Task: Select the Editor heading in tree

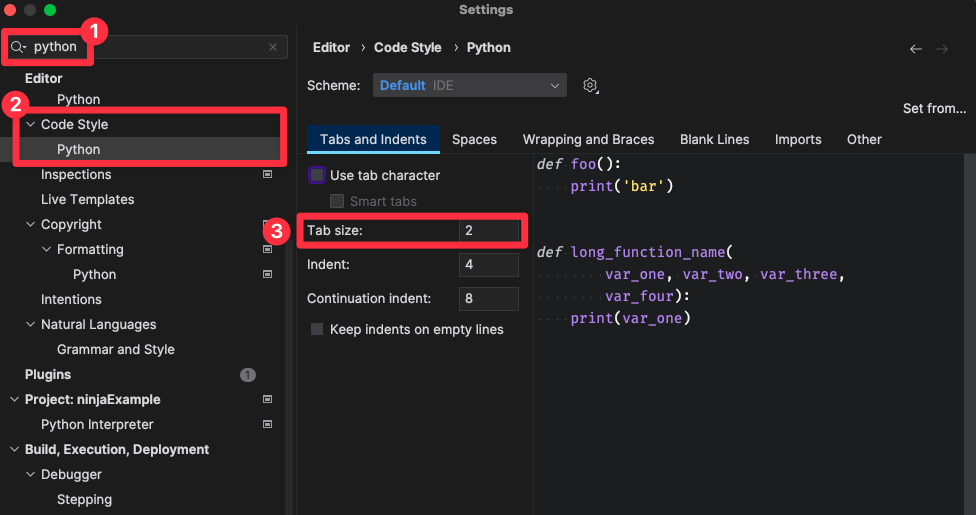Action: [x=44, y=78]
